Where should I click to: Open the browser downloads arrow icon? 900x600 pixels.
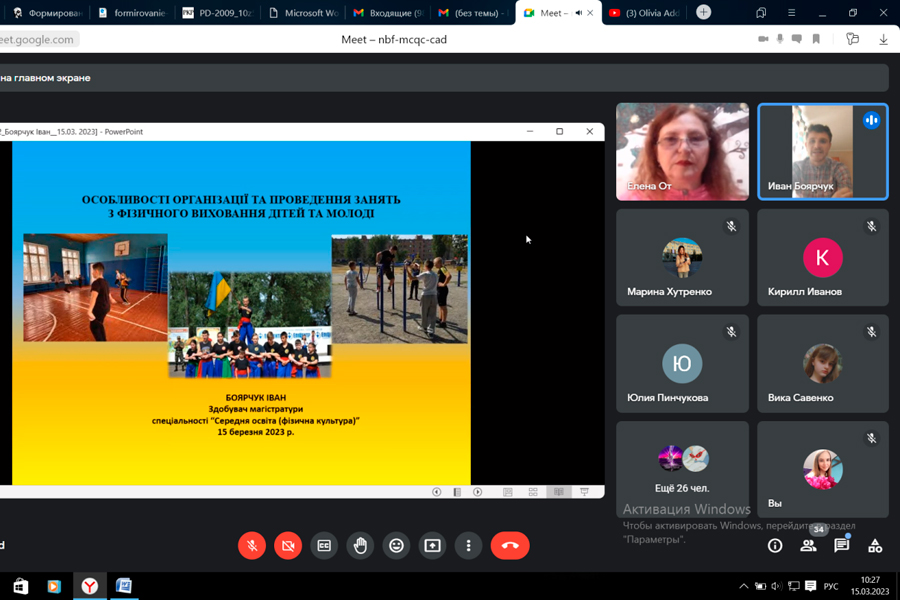click(883, 39)
